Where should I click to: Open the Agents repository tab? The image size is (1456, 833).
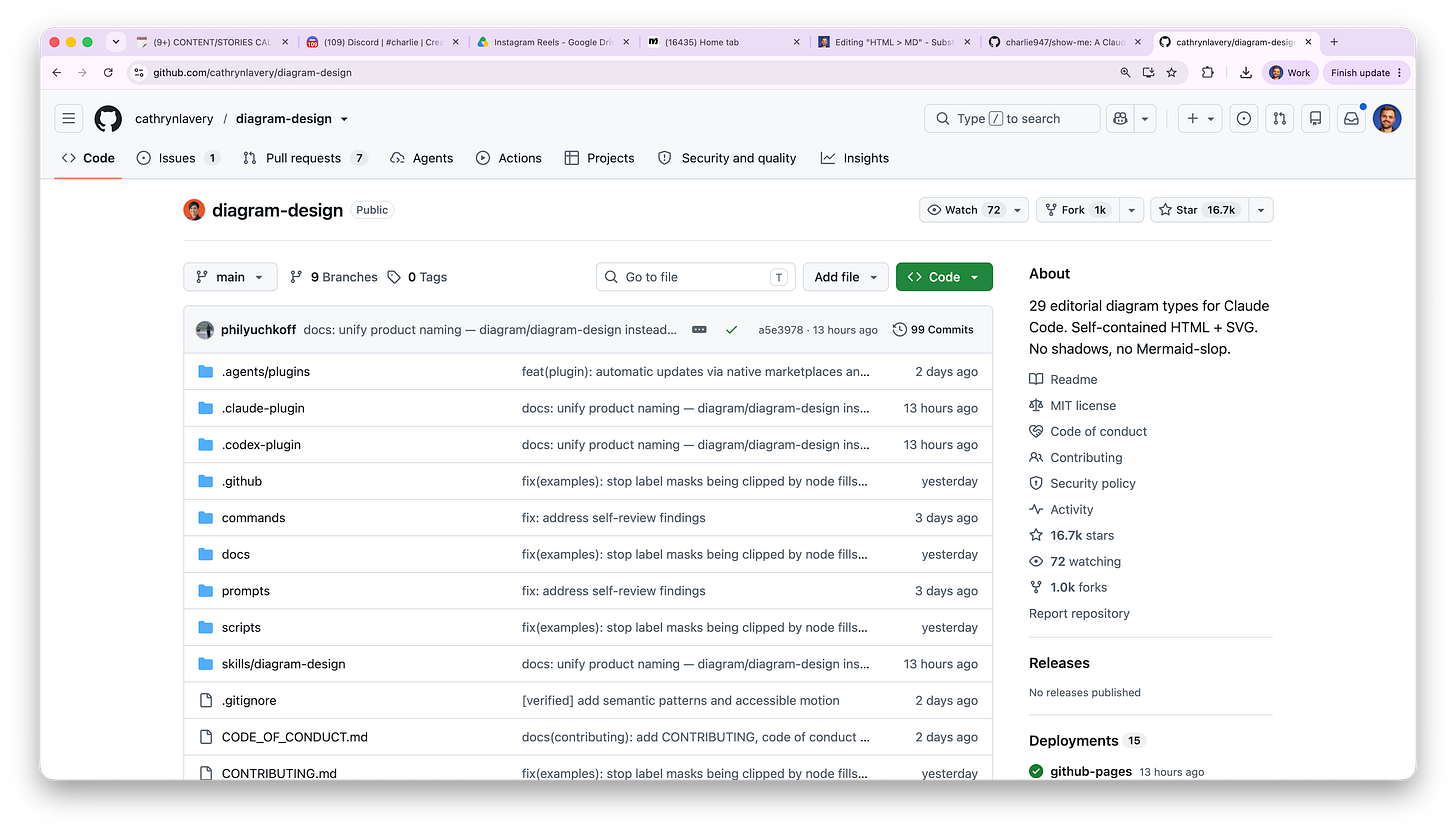coord(421,158)
